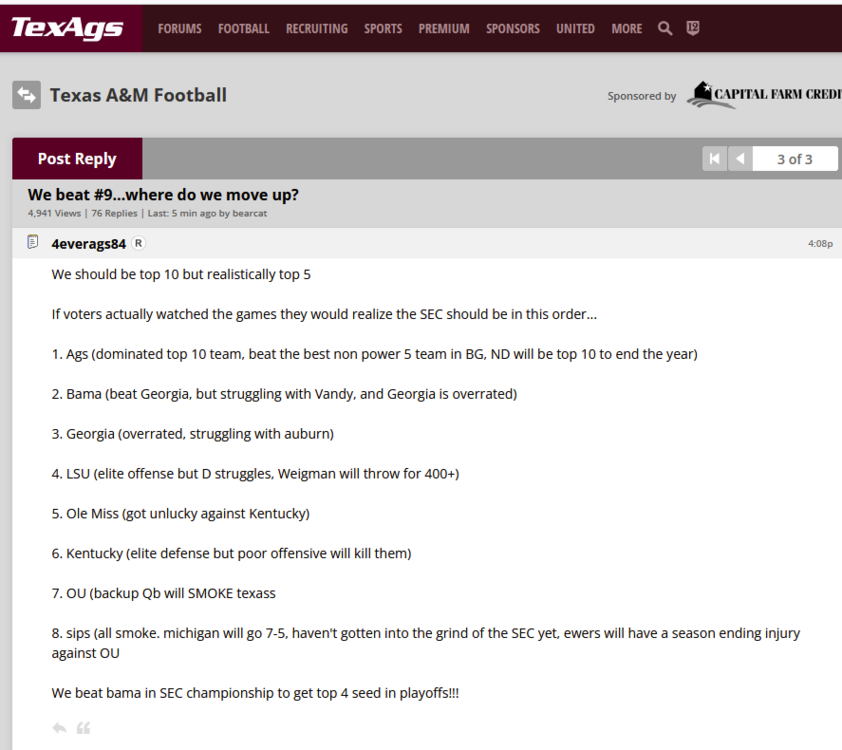Open the MORE dropdown menu
The height and width of the screenshot is (750, 842).
(626, 29)
